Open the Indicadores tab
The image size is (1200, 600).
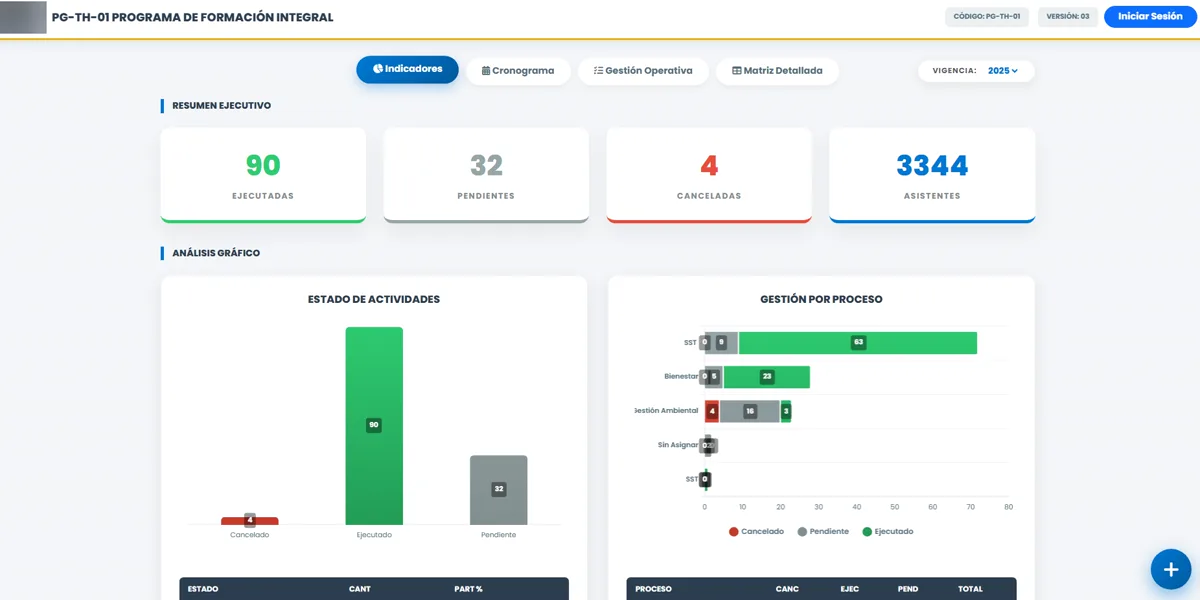point(407,69)
